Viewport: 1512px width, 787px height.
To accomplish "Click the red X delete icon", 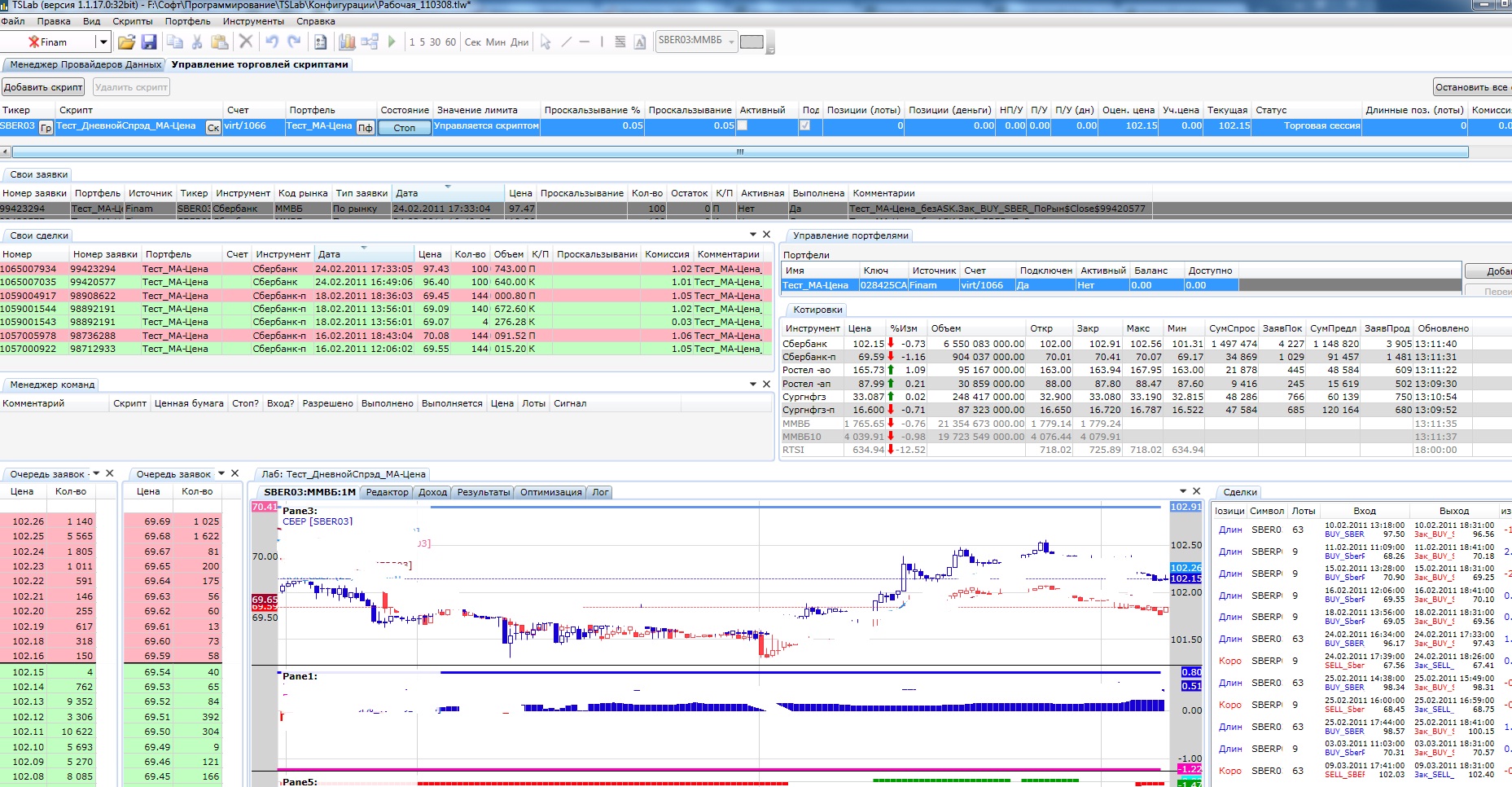I will click(x=245, y=42).
